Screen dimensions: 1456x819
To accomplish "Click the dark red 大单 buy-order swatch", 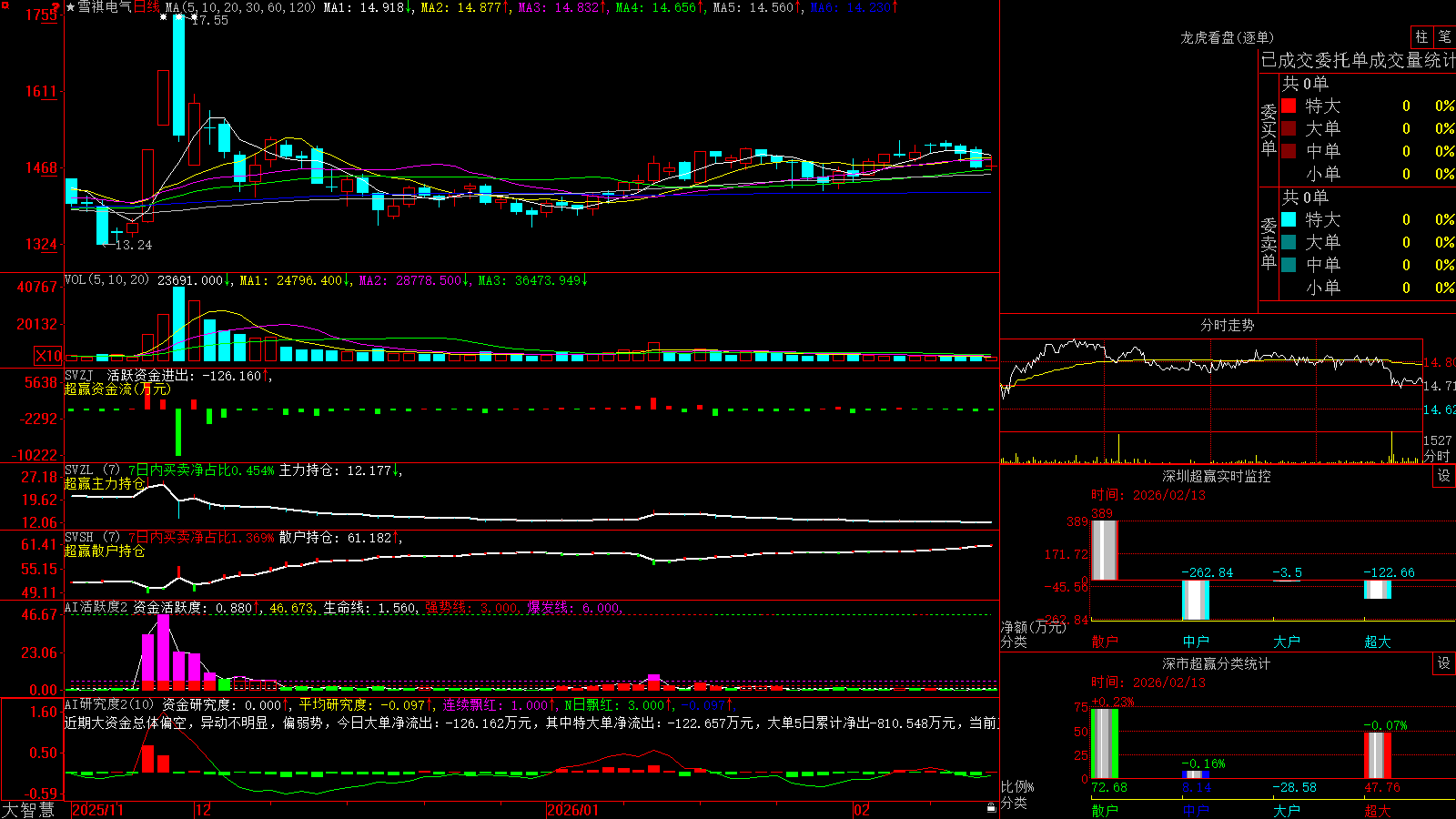I will 1289,128.
